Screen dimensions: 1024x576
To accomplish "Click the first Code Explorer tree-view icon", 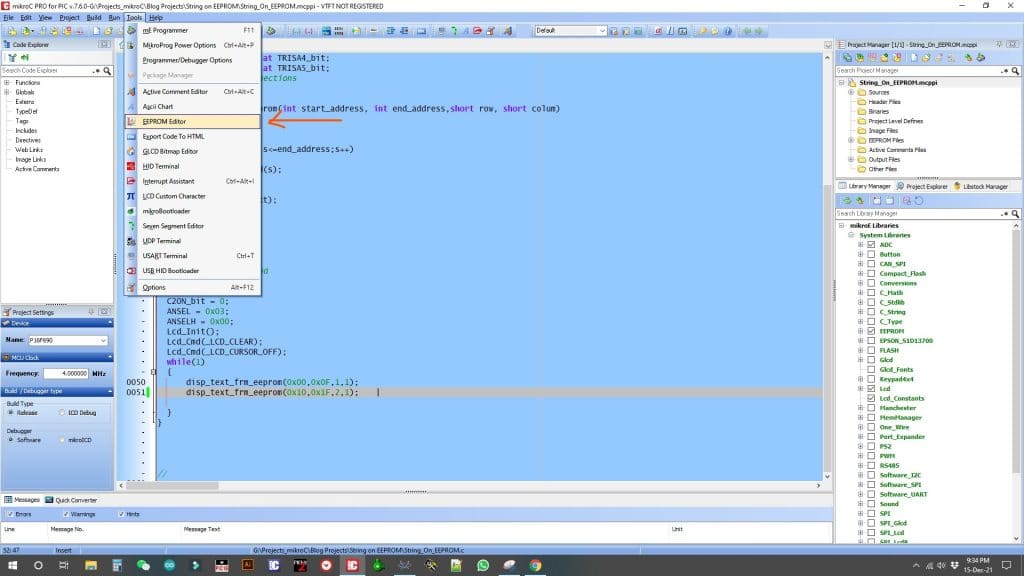I will (x=12, y=57).
